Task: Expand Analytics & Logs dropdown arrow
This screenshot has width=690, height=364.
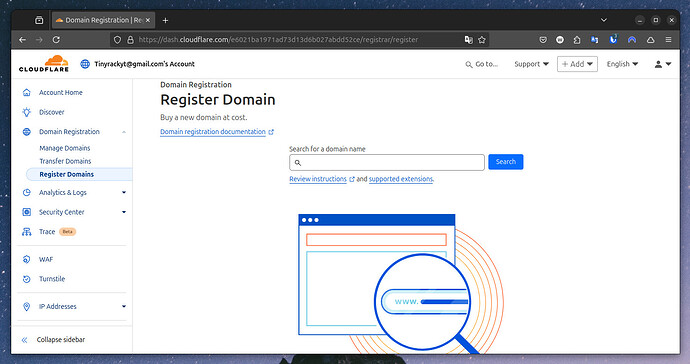Action: (x=124, y=192)
